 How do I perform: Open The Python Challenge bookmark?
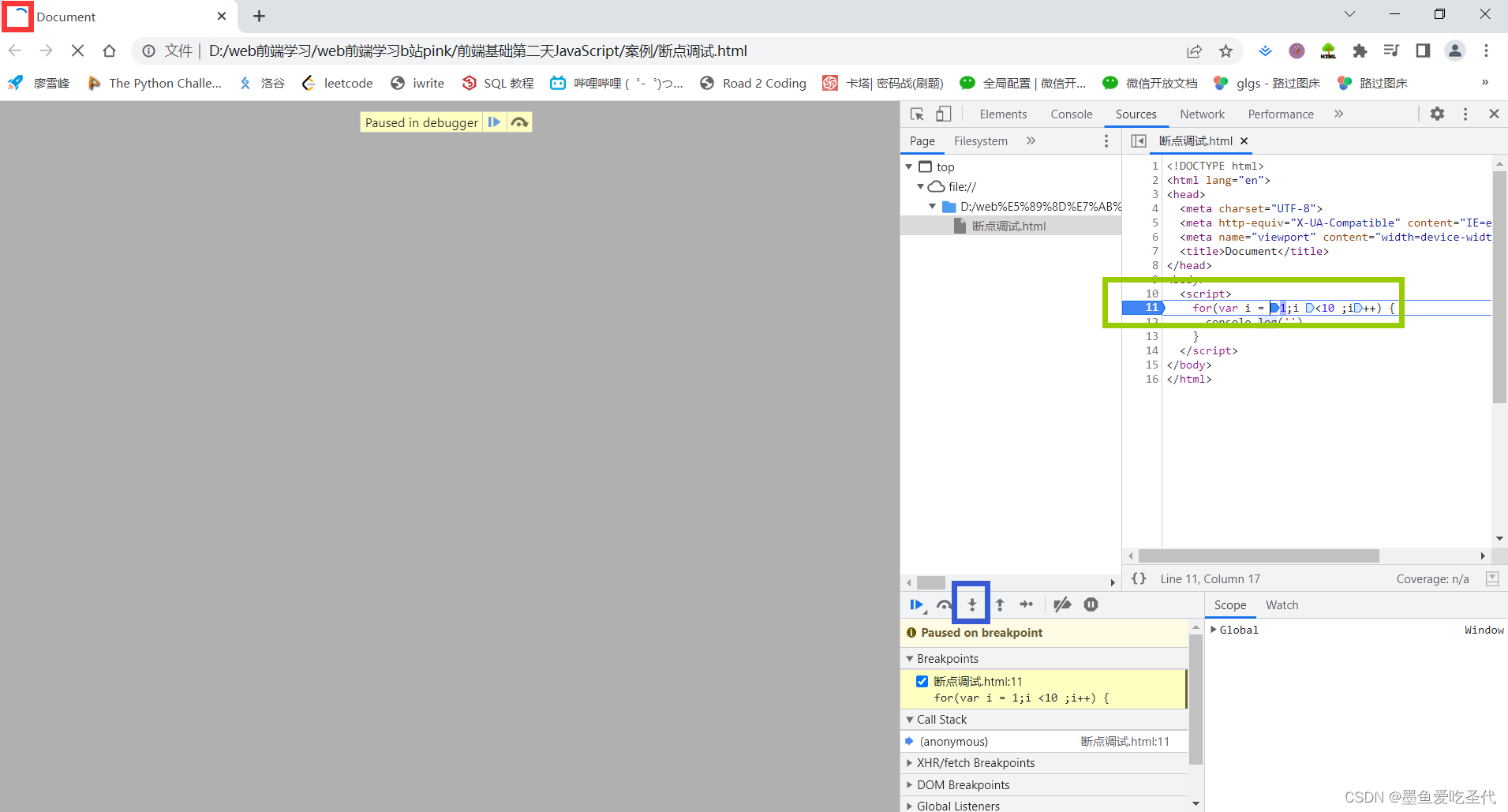[x=155, y=83]
